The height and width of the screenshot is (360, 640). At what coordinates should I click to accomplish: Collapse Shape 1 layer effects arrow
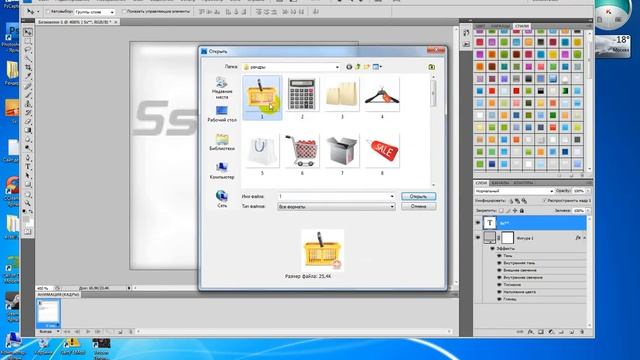[585, 238]
